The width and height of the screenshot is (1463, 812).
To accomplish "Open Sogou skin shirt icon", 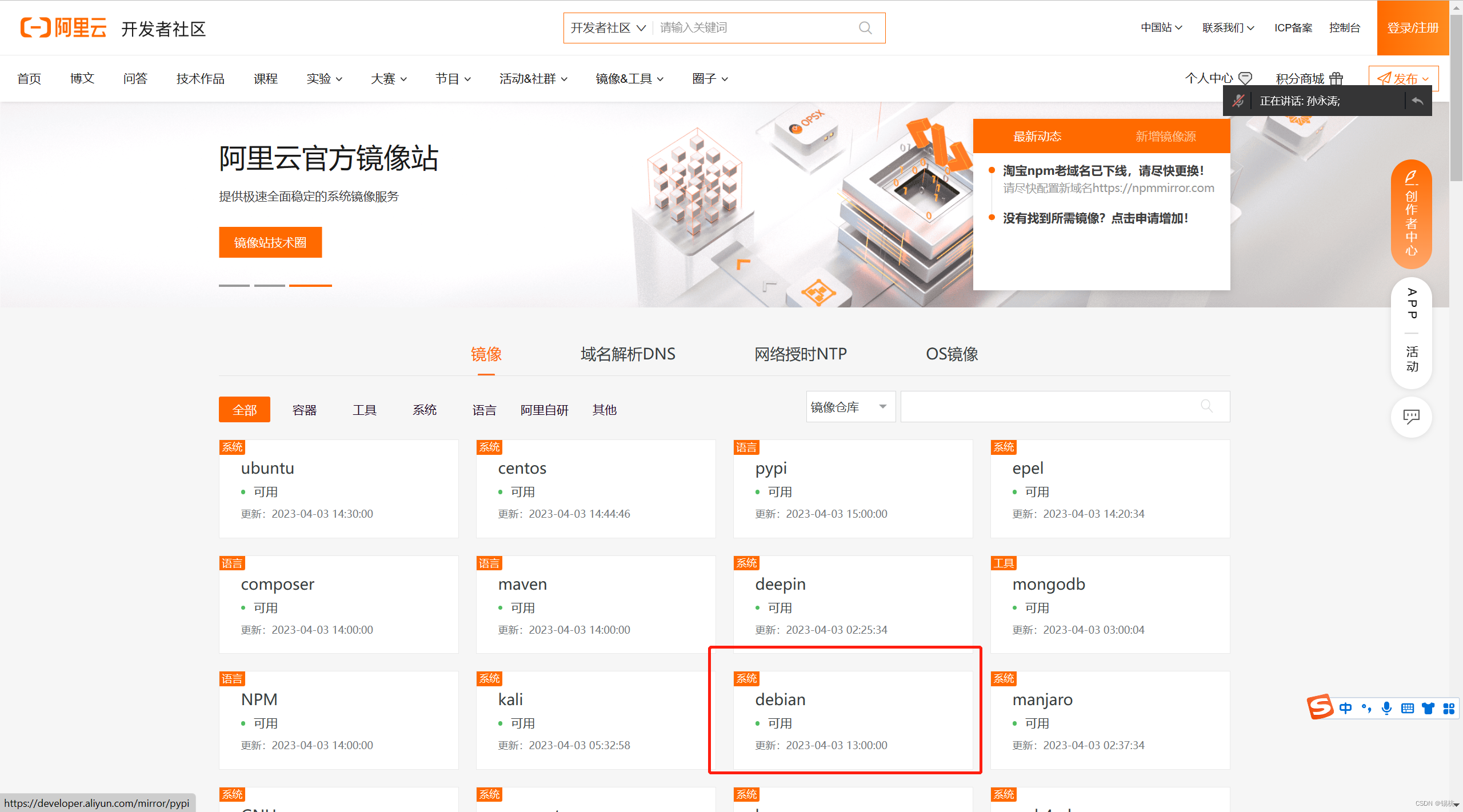I will [x=1428, y=709].
